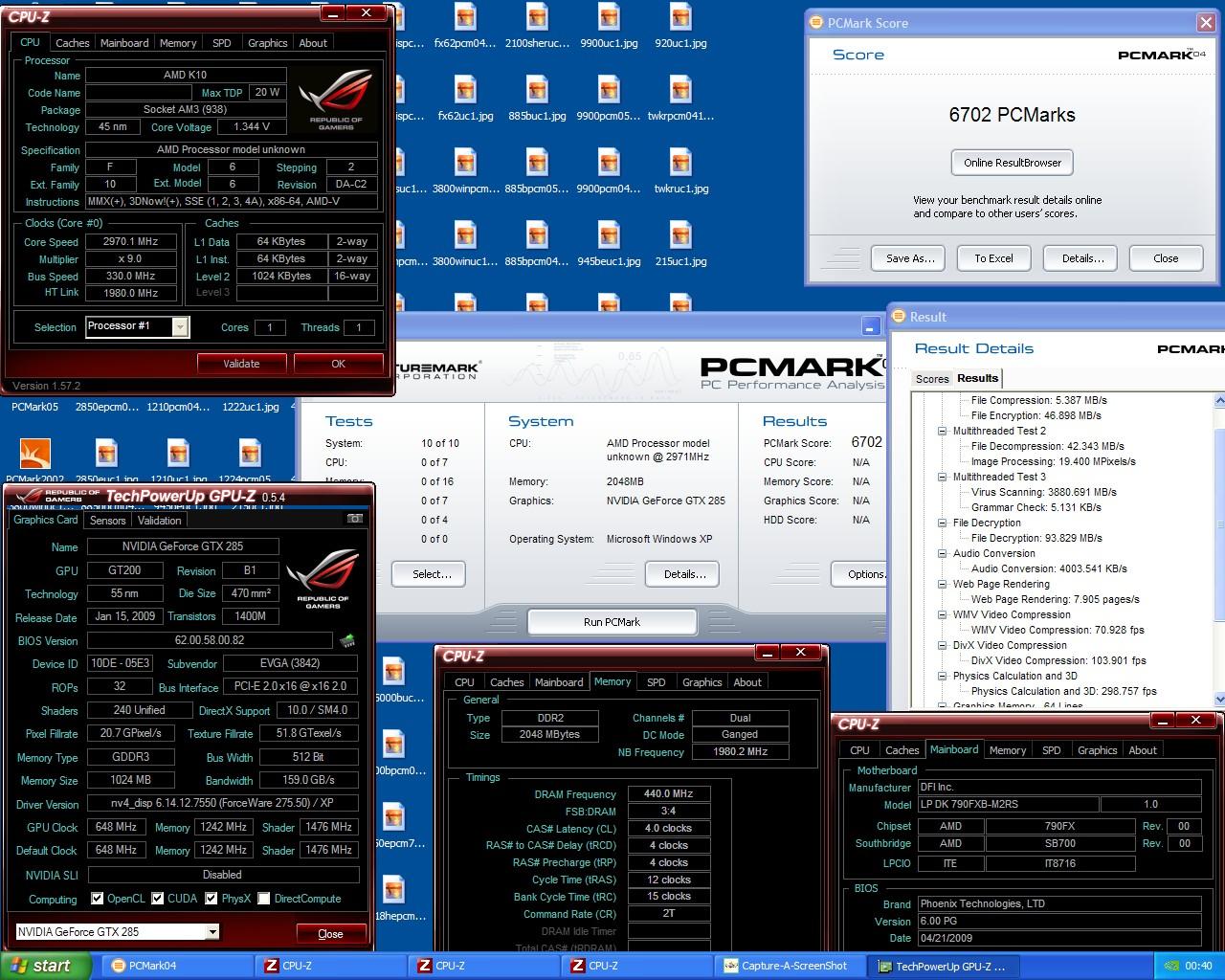
Task: Collapse the Web Page Rendering tree node
Action: [x=942, y=584]
